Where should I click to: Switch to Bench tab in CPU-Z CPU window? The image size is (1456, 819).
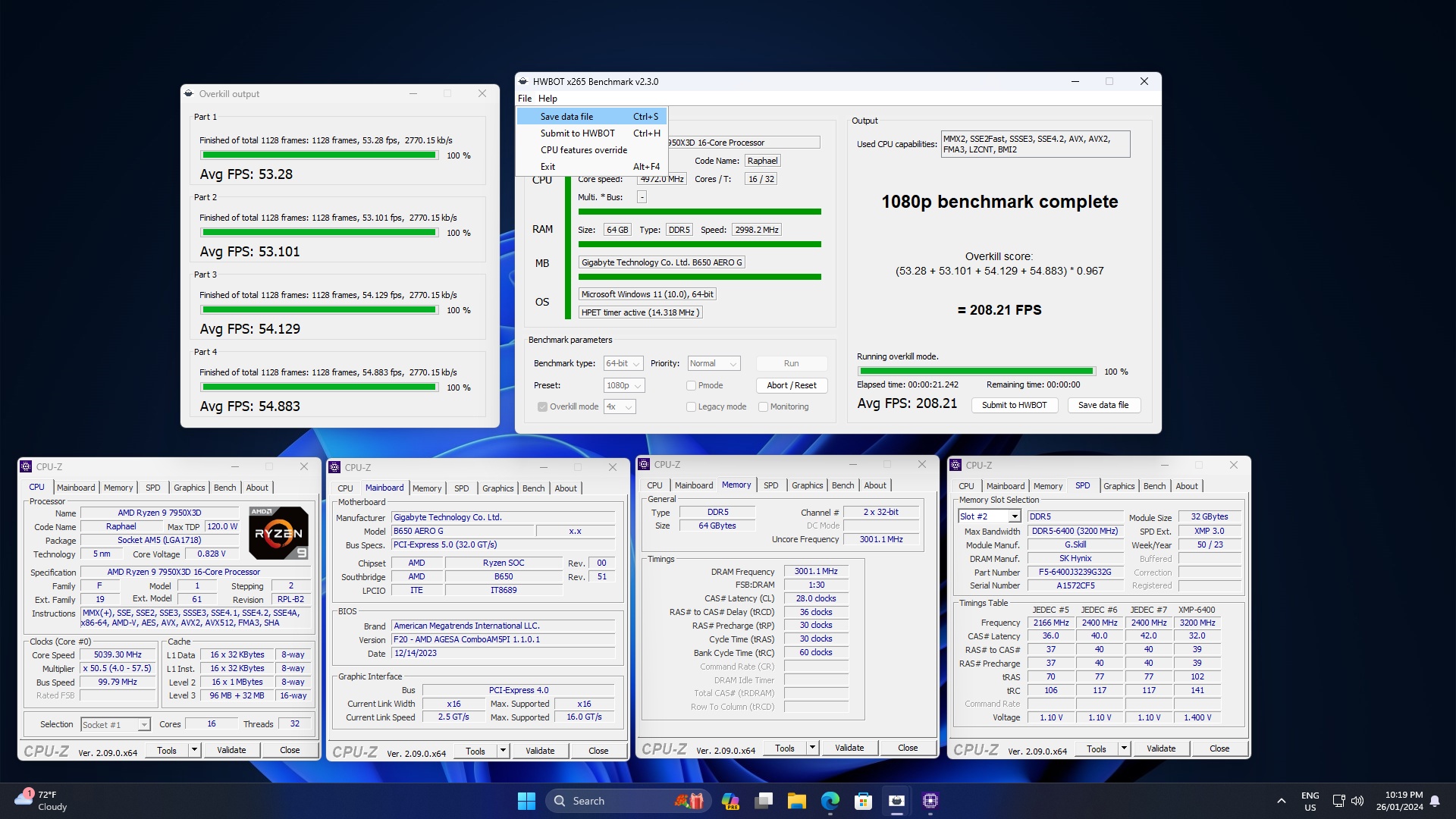click(x=224, y=488)
